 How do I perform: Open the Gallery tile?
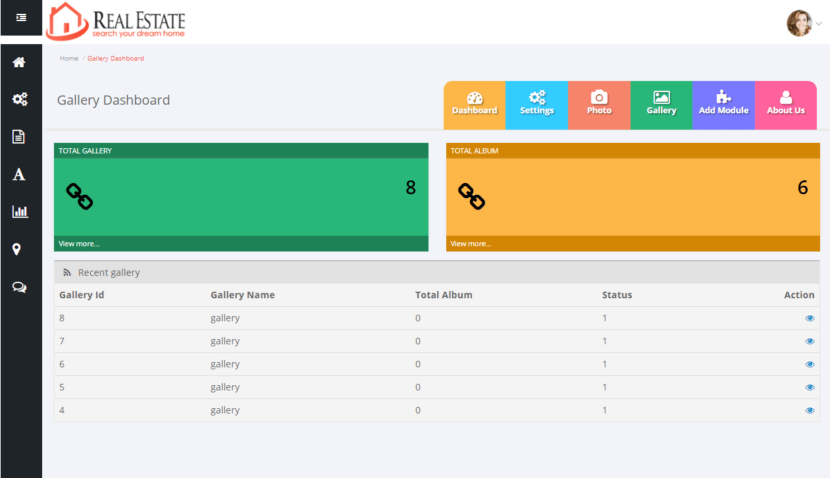(661, 105)
